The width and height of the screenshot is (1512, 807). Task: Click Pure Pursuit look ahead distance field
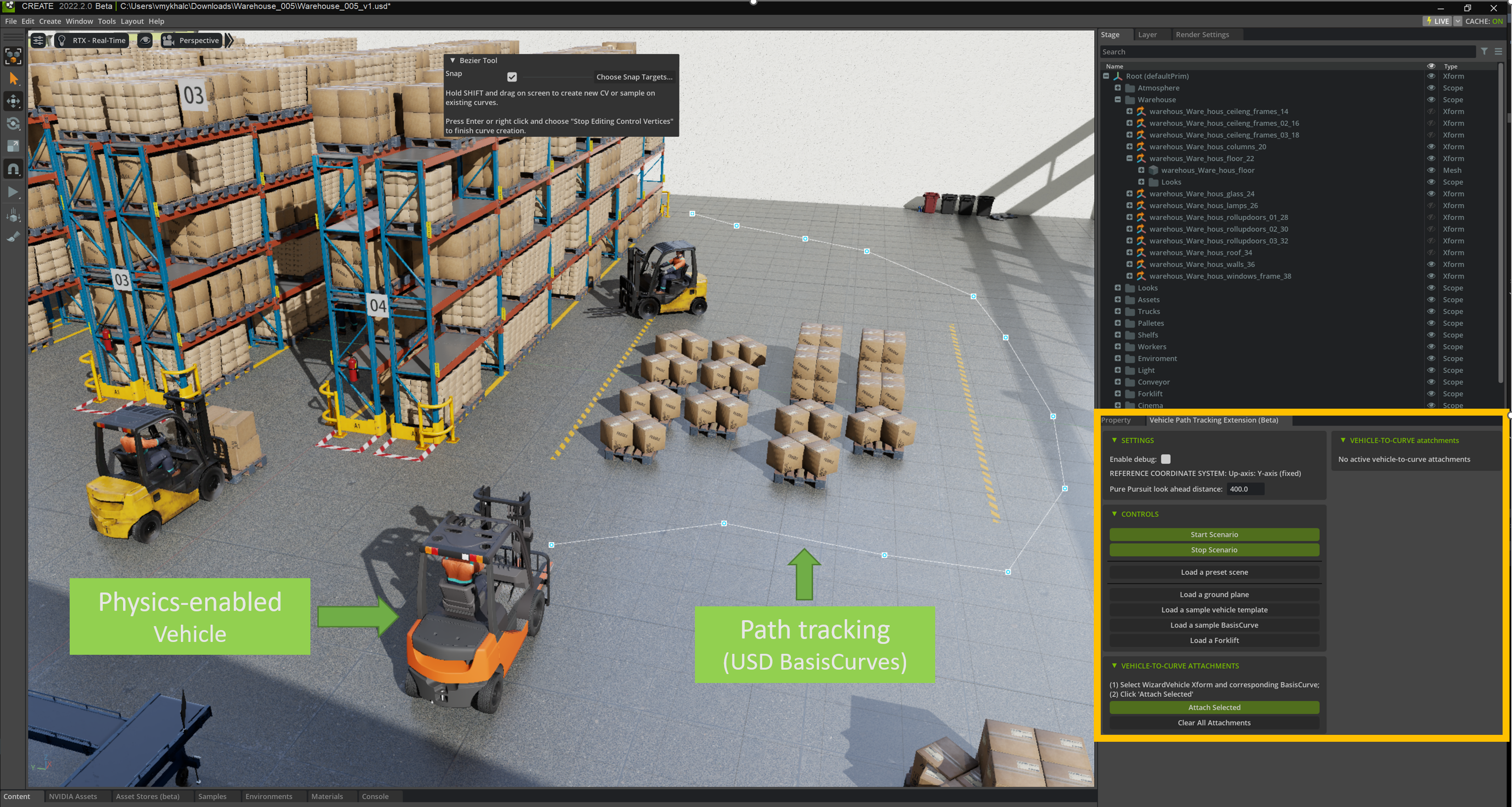(x=1246, y=489)
